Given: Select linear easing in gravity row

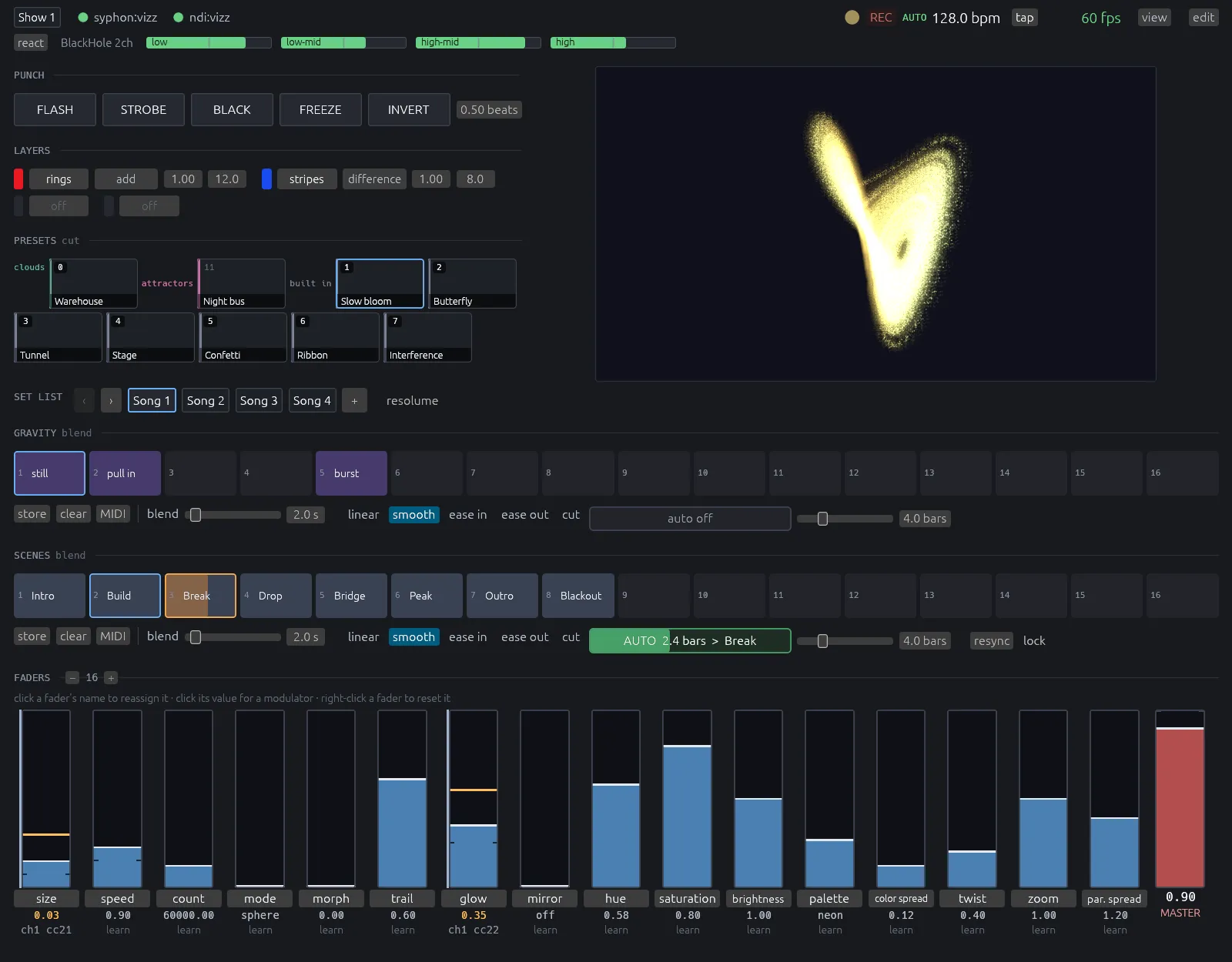Looking at the screenshot, I should (363, 514).
